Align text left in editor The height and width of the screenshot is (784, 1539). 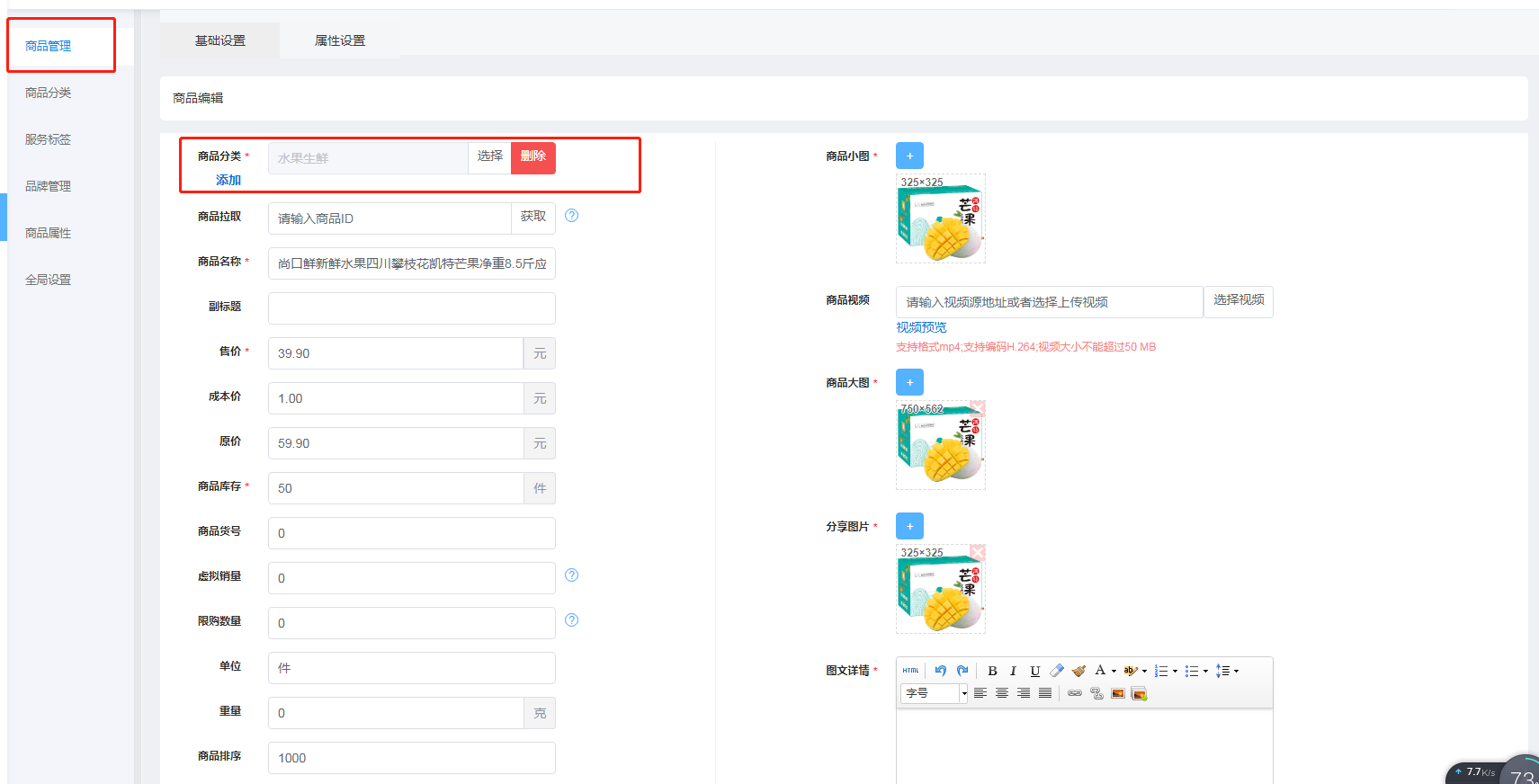(x=980, y=693)
